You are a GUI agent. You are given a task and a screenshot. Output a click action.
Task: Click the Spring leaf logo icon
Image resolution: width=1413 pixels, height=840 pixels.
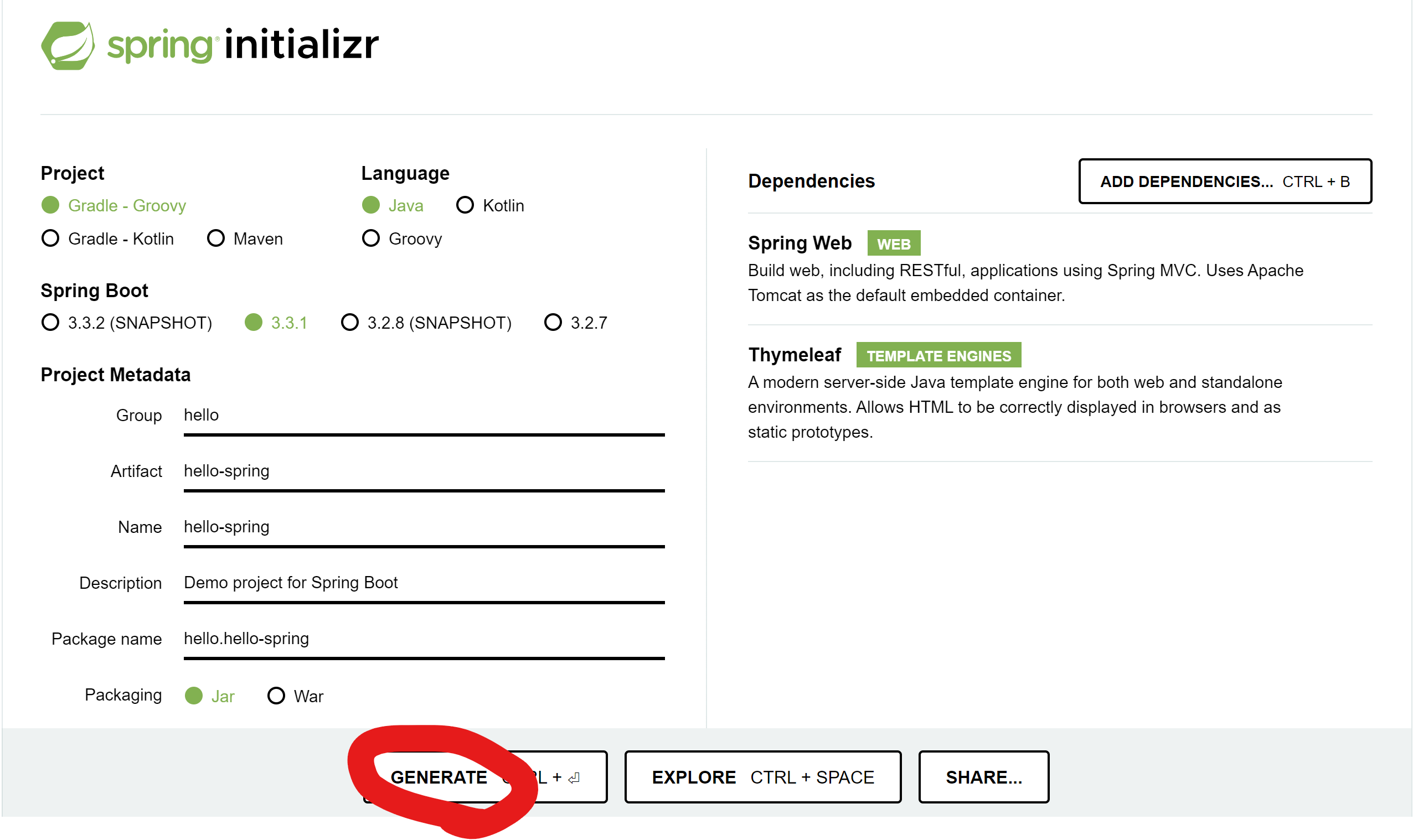68,45
